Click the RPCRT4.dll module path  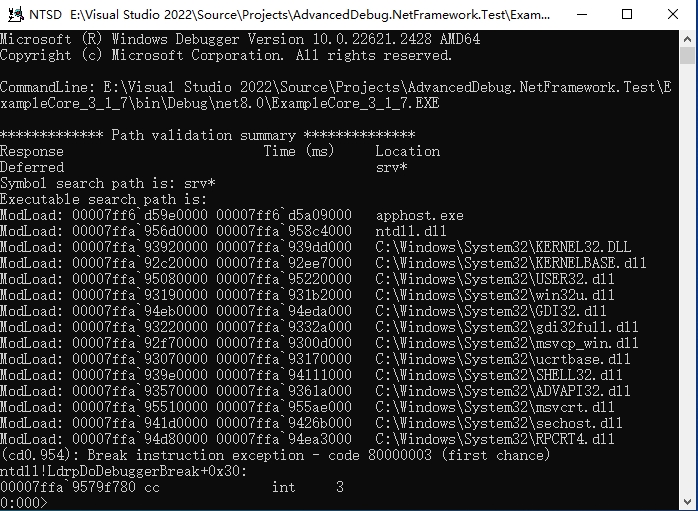click(495, 439)
